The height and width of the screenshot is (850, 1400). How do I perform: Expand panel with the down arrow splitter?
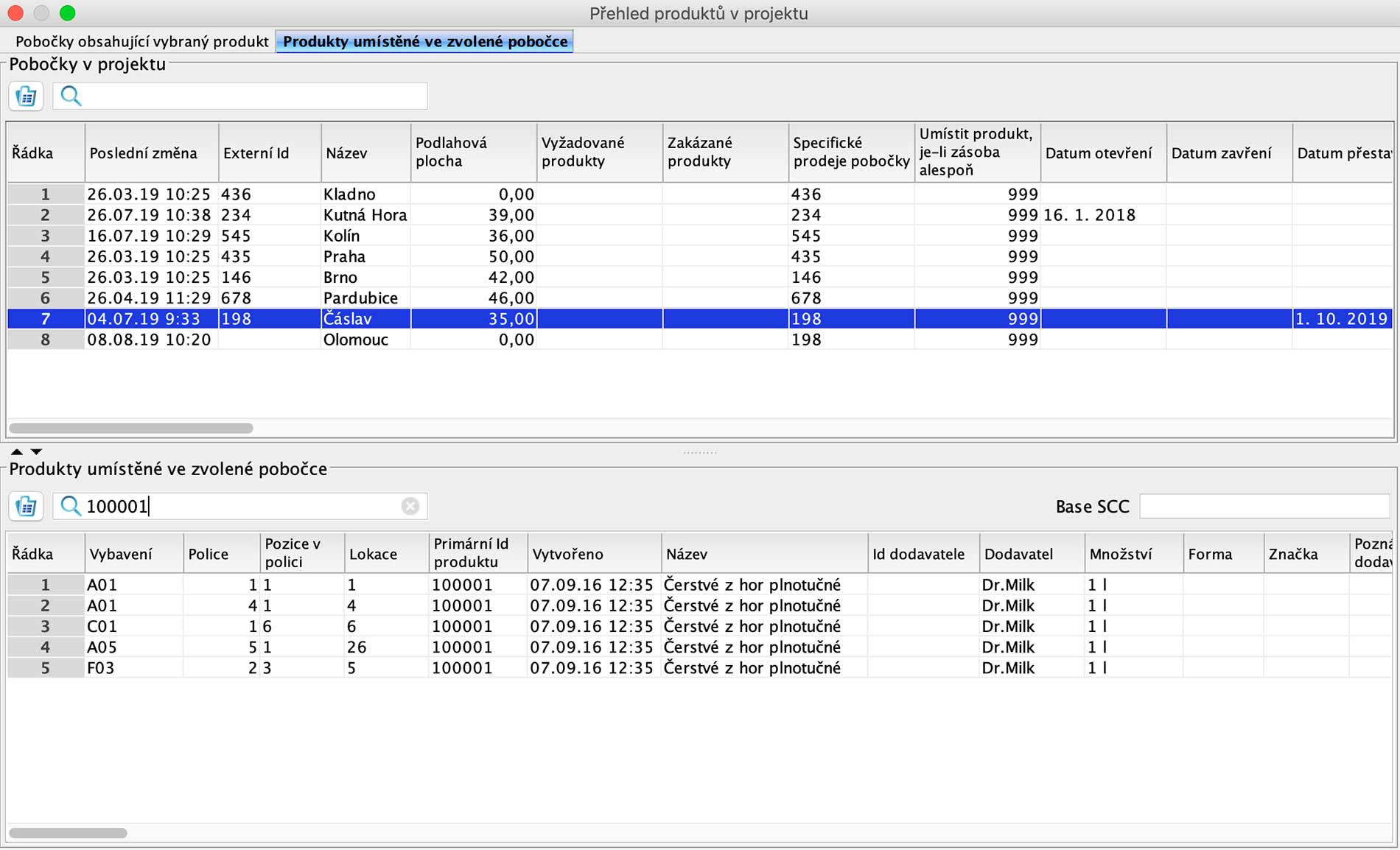tap(36, 452)
